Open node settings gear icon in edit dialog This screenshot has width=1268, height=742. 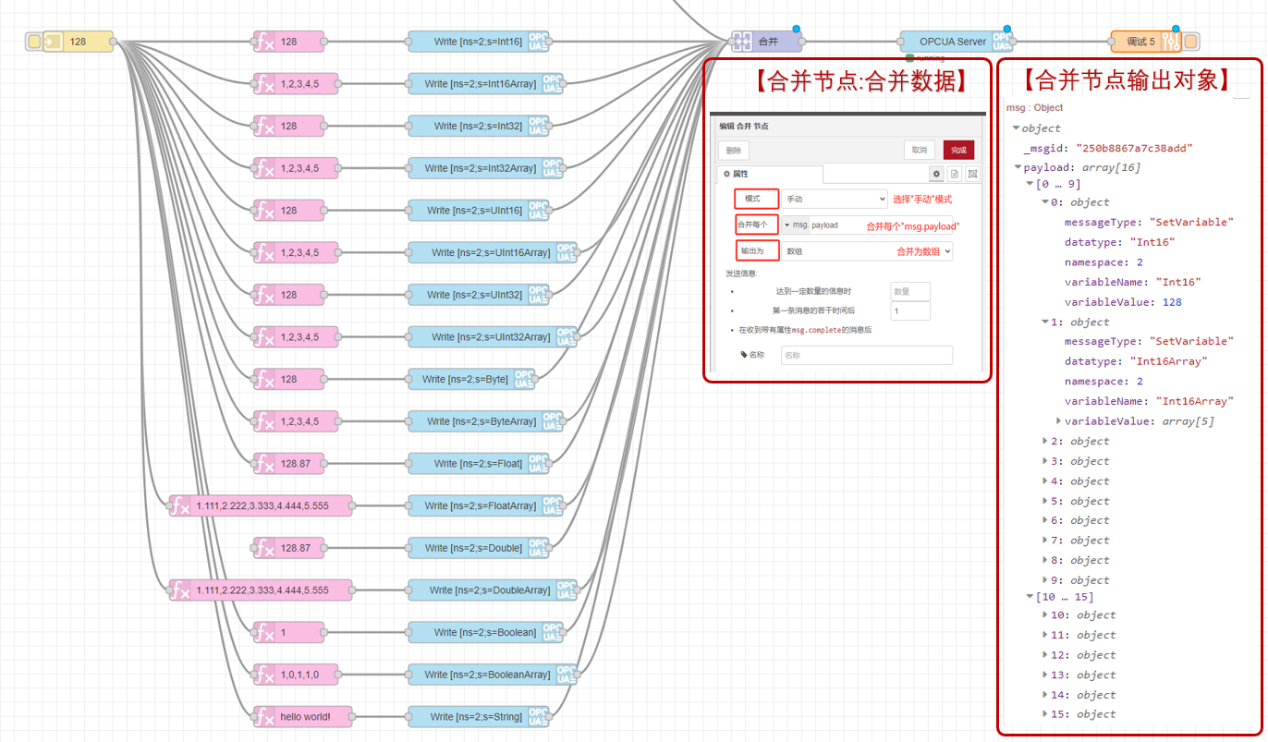click(x=937, y=174)
